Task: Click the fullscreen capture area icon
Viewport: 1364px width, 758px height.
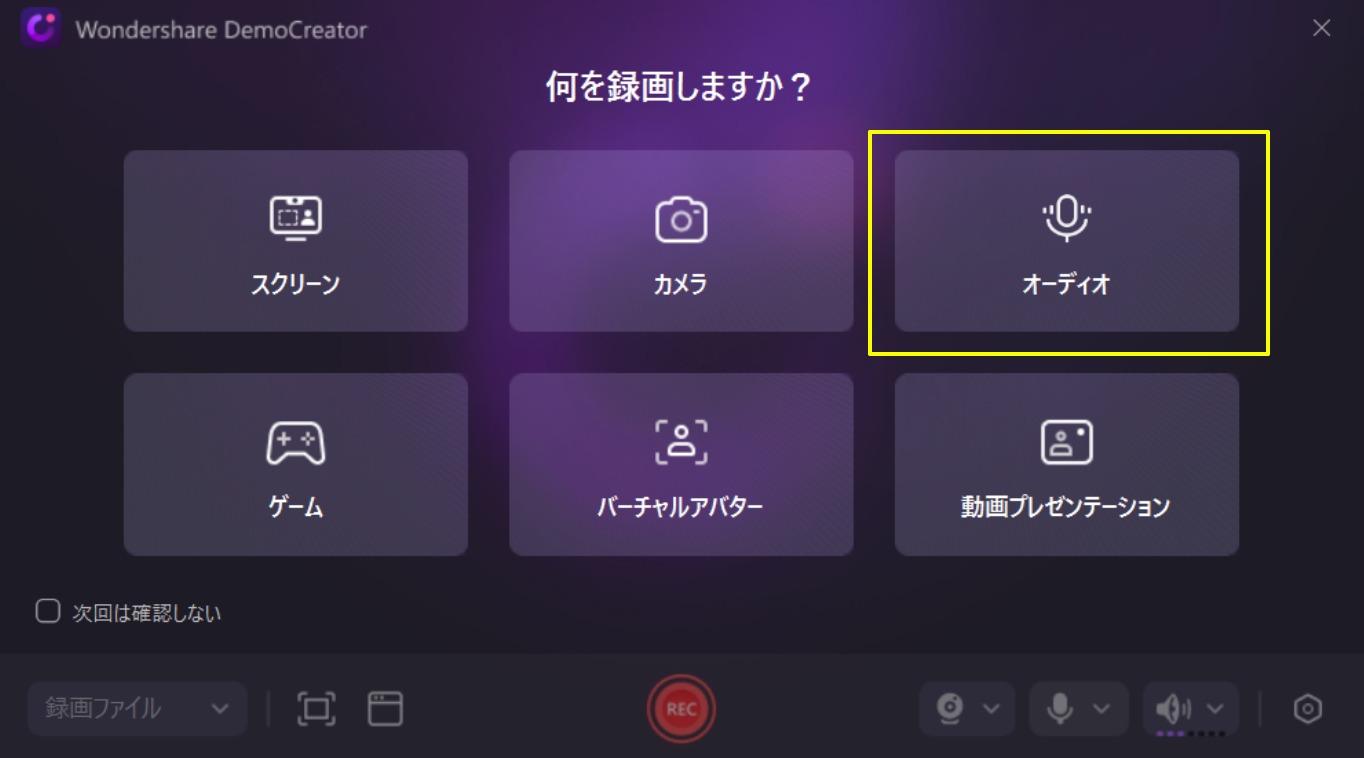Action: click(317, 709)
